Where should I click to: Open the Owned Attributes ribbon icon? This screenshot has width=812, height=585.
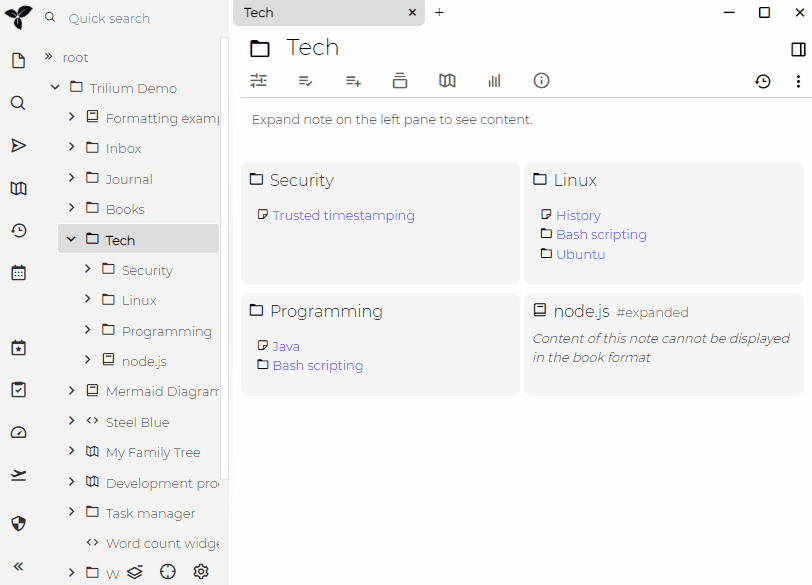coord(306,81)
